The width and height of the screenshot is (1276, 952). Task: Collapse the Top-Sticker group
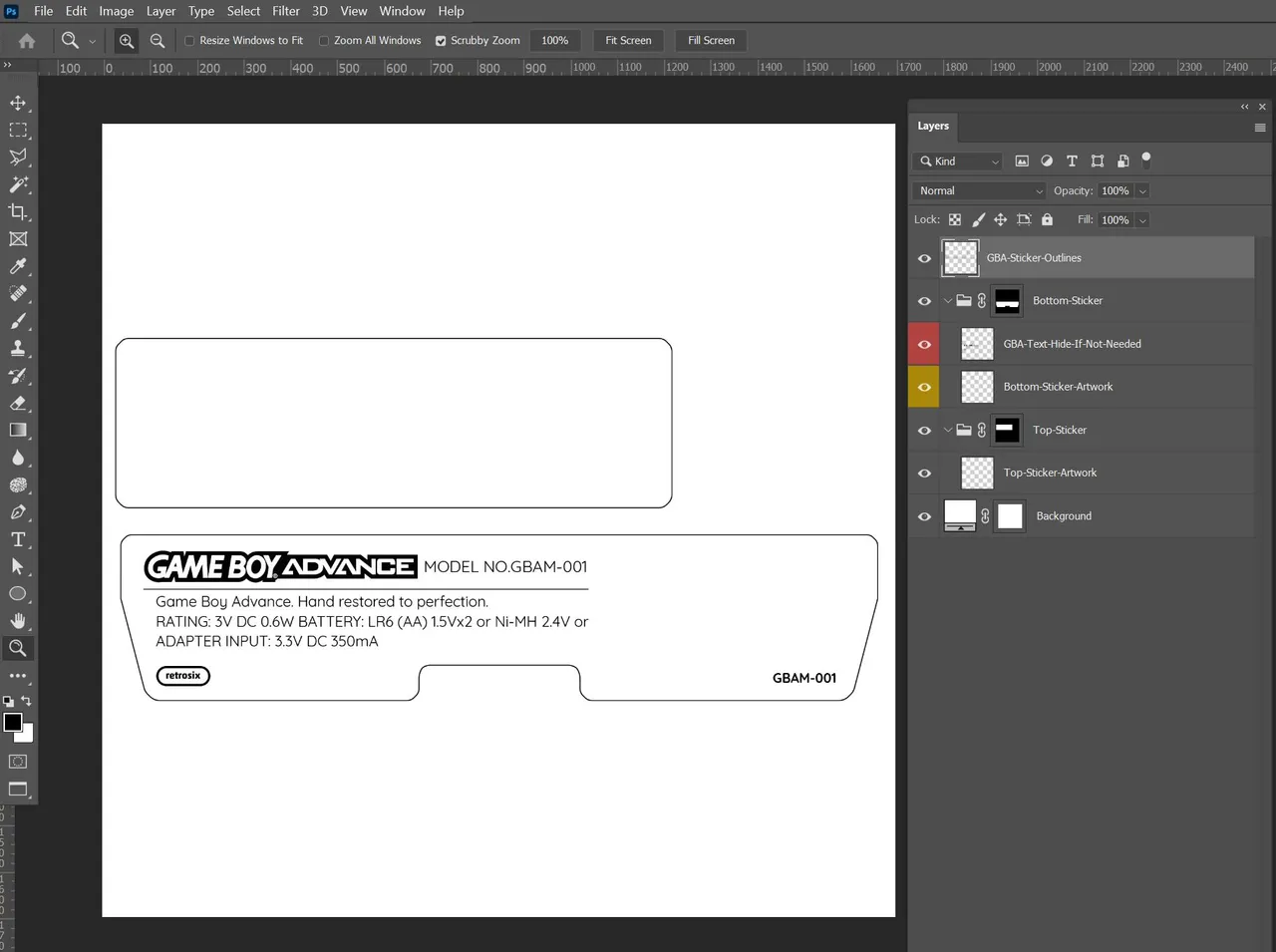pyautogui.click(x=948, y=431)
